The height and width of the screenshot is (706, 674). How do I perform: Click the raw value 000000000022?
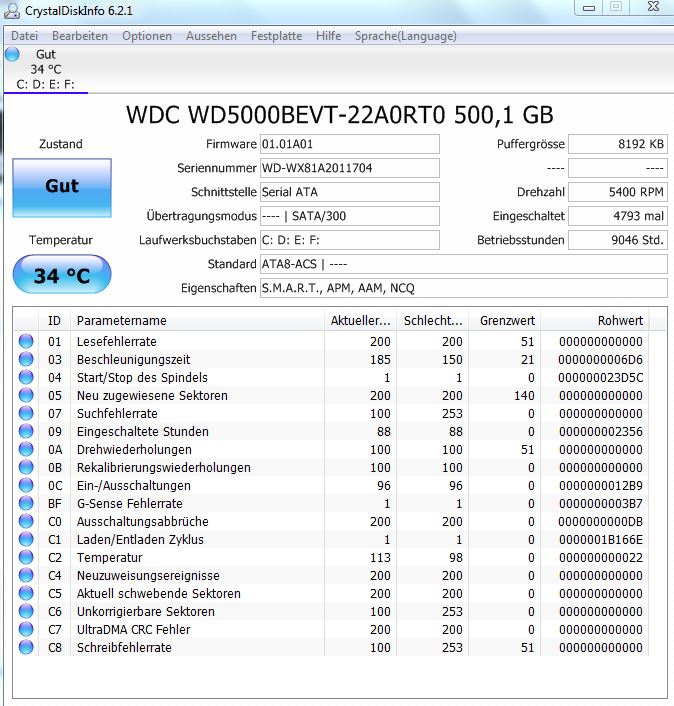[x=600, y=557]
